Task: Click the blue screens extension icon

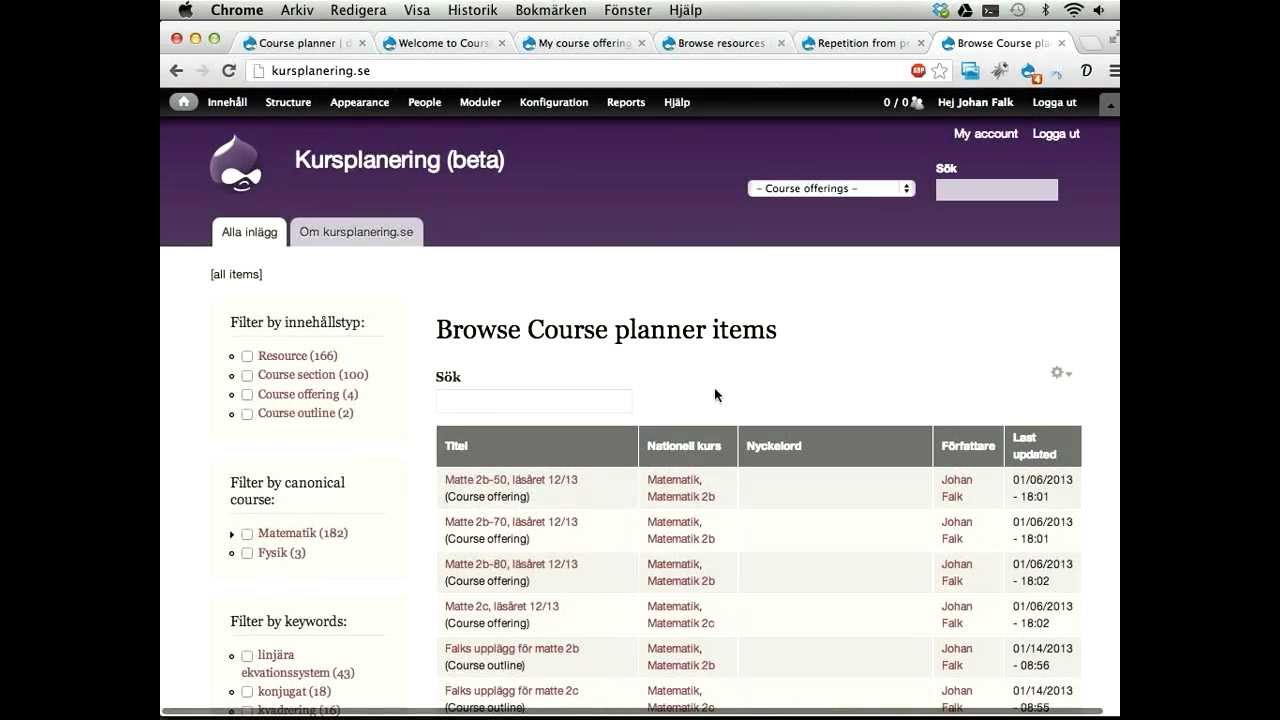Action: (970, 71)
